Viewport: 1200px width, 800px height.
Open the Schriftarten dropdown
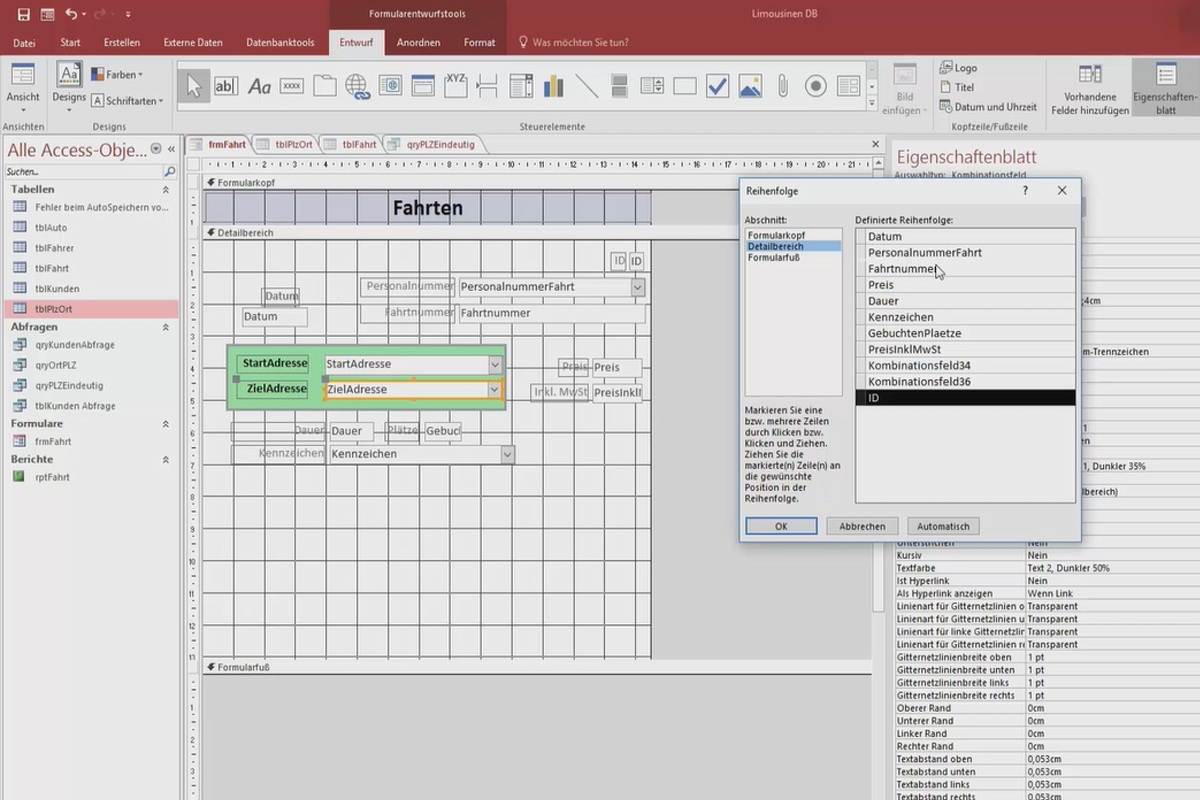tap(127, 101)
